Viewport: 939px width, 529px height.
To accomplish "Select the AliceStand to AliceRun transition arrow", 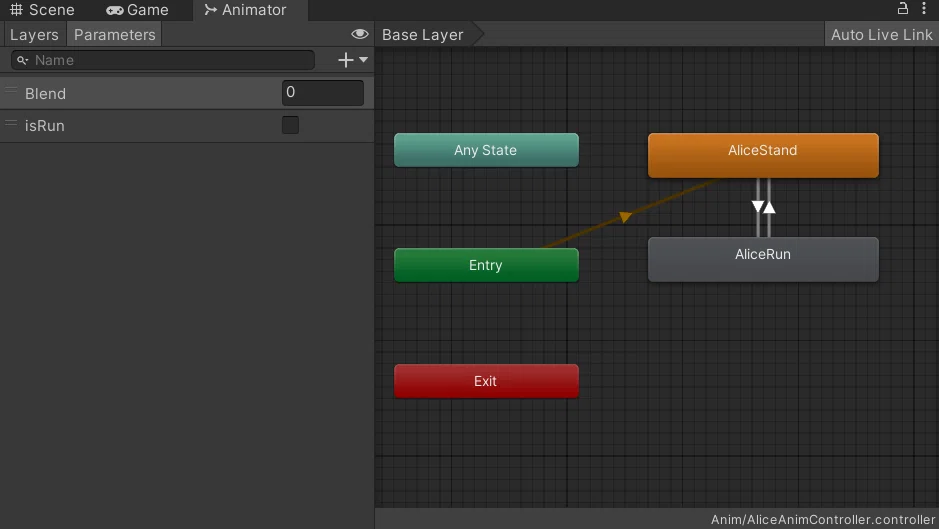I will pos(758,207).
